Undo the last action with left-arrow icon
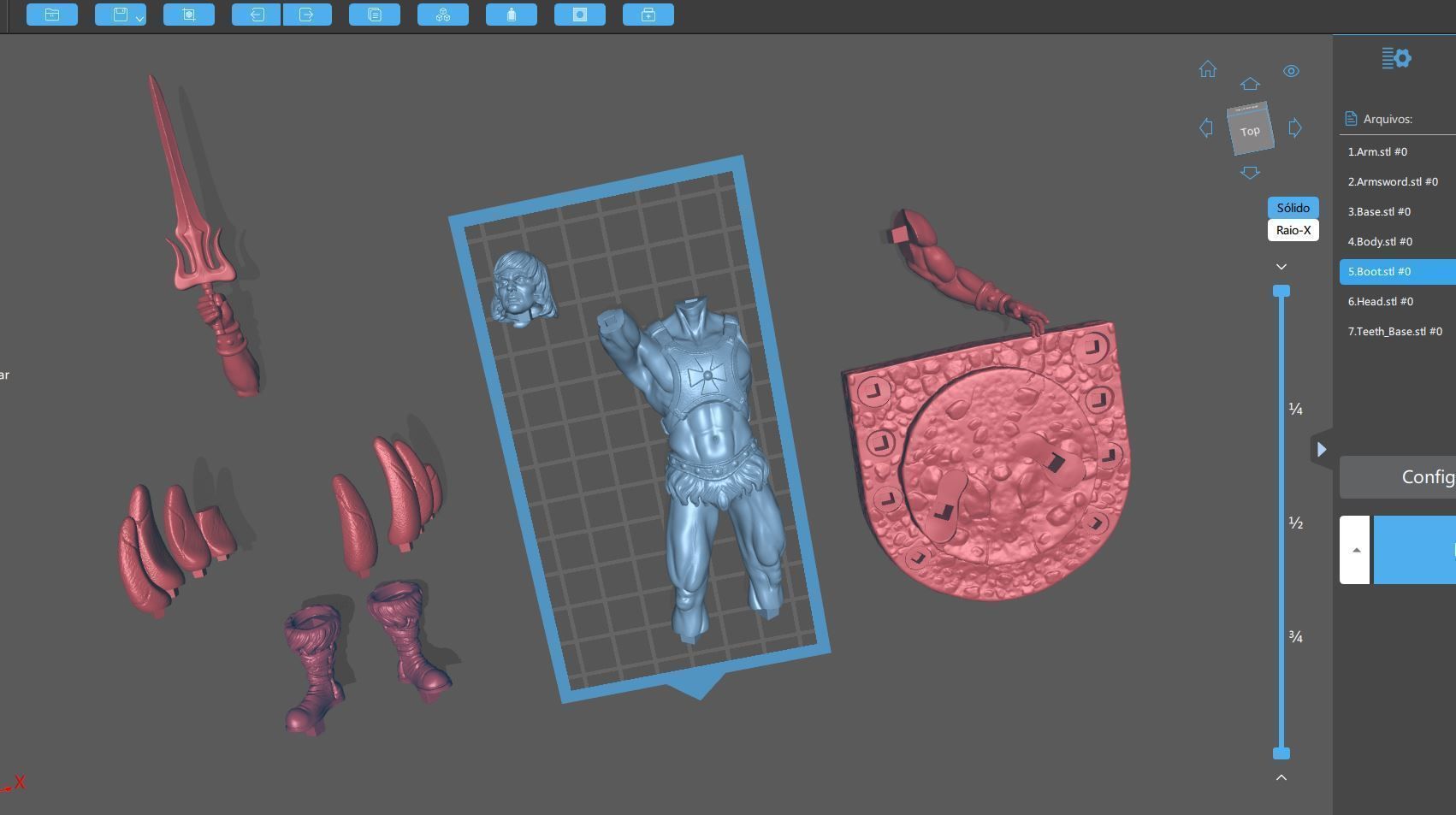This screenshot has width=1456, height=815. (x=256, y=15)
